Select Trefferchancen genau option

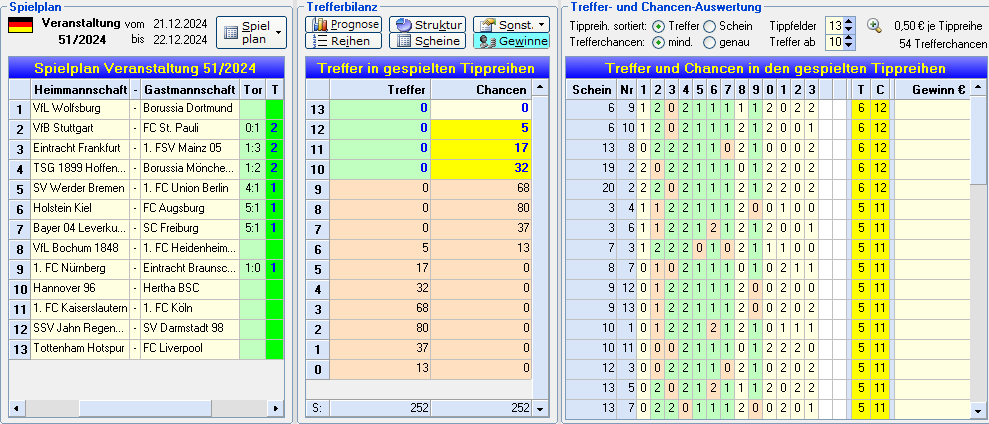710,43
